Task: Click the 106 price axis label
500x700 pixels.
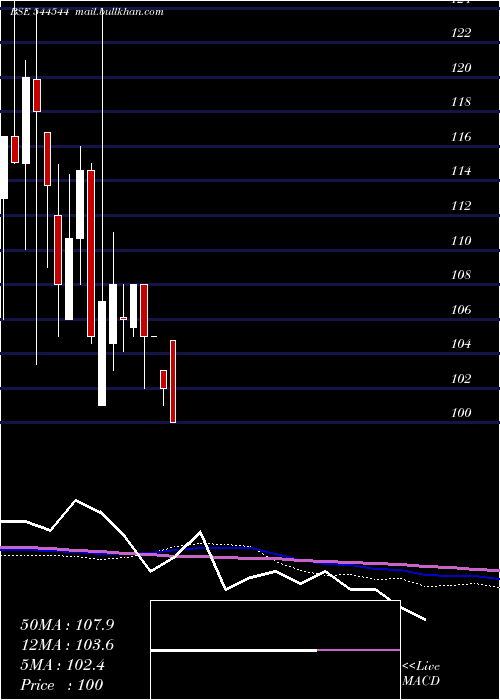Action: tap(461, 309)
